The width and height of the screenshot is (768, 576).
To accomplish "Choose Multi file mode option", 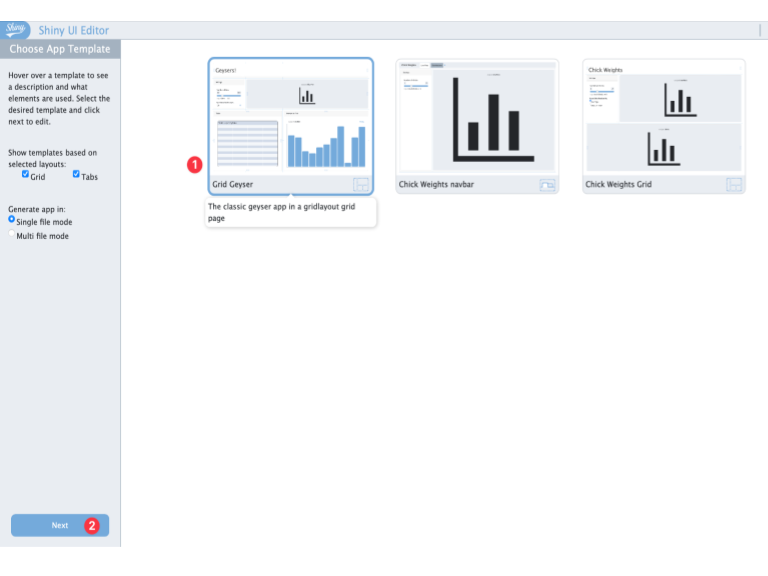I will click(x=12, y=234).
